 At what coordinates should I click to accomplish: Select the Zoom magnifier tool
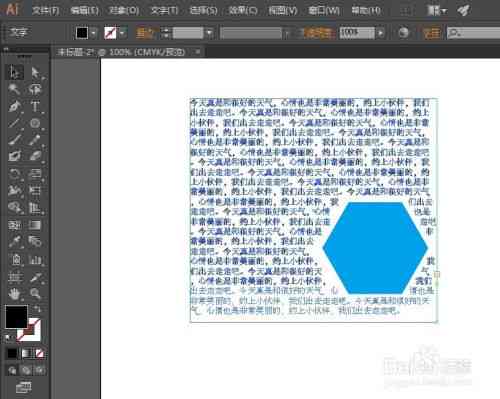[x=35, y=294]
